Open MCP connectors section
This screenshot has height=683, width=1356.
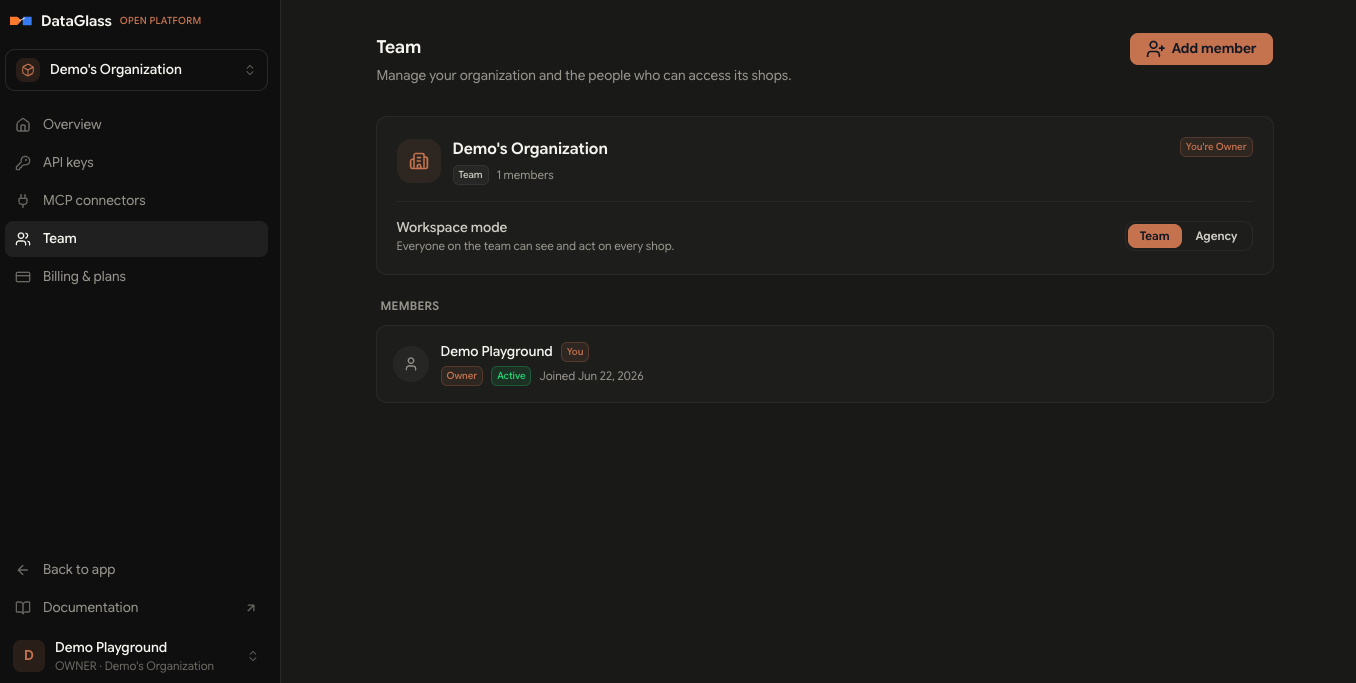coord(137,201)
